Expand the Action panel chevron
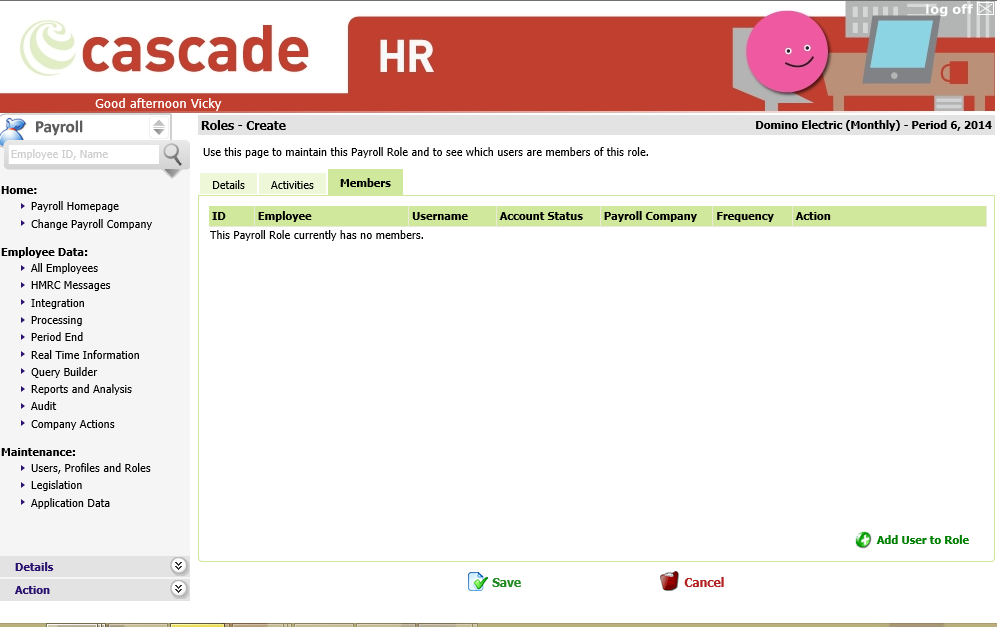Screen dimensions: 997x627 coord(179,589)
